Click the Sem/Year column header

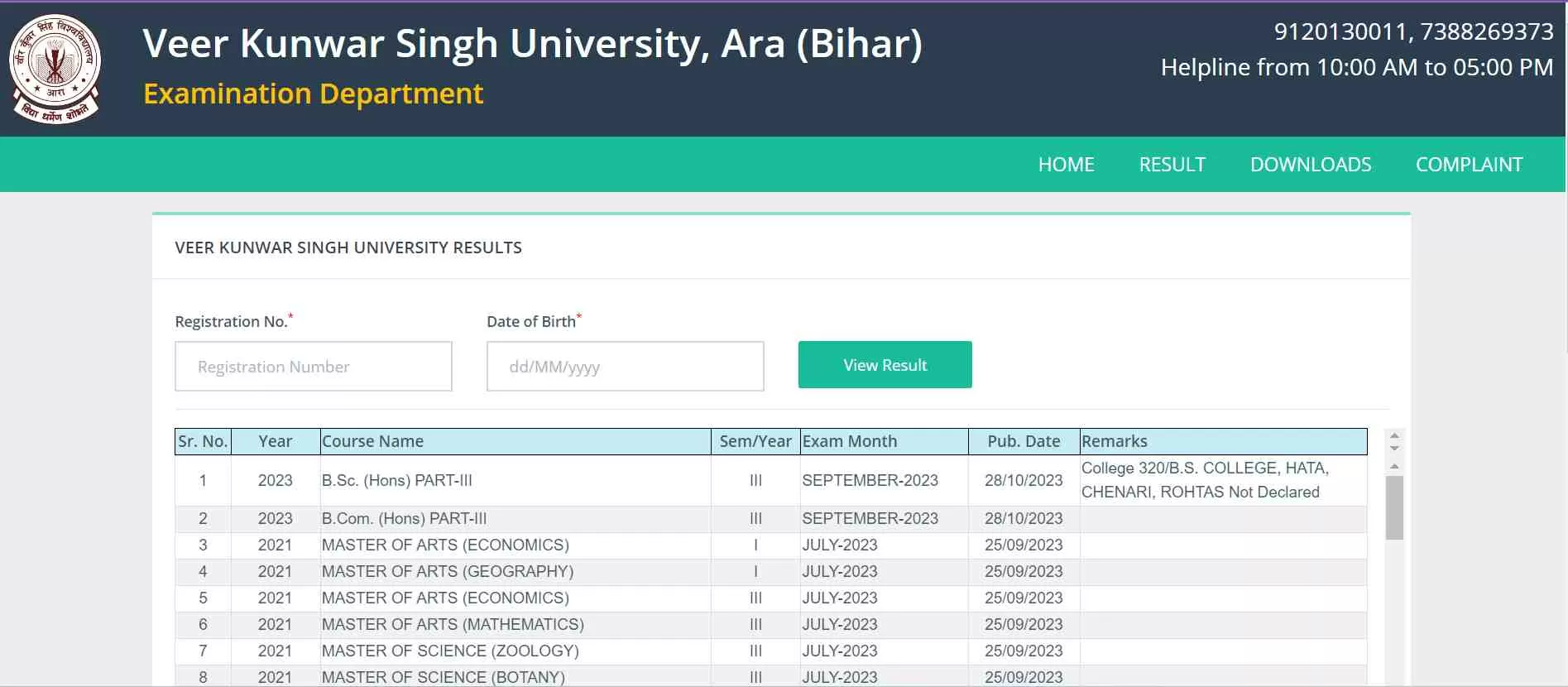pyautogui.click(x=755, y=441)
